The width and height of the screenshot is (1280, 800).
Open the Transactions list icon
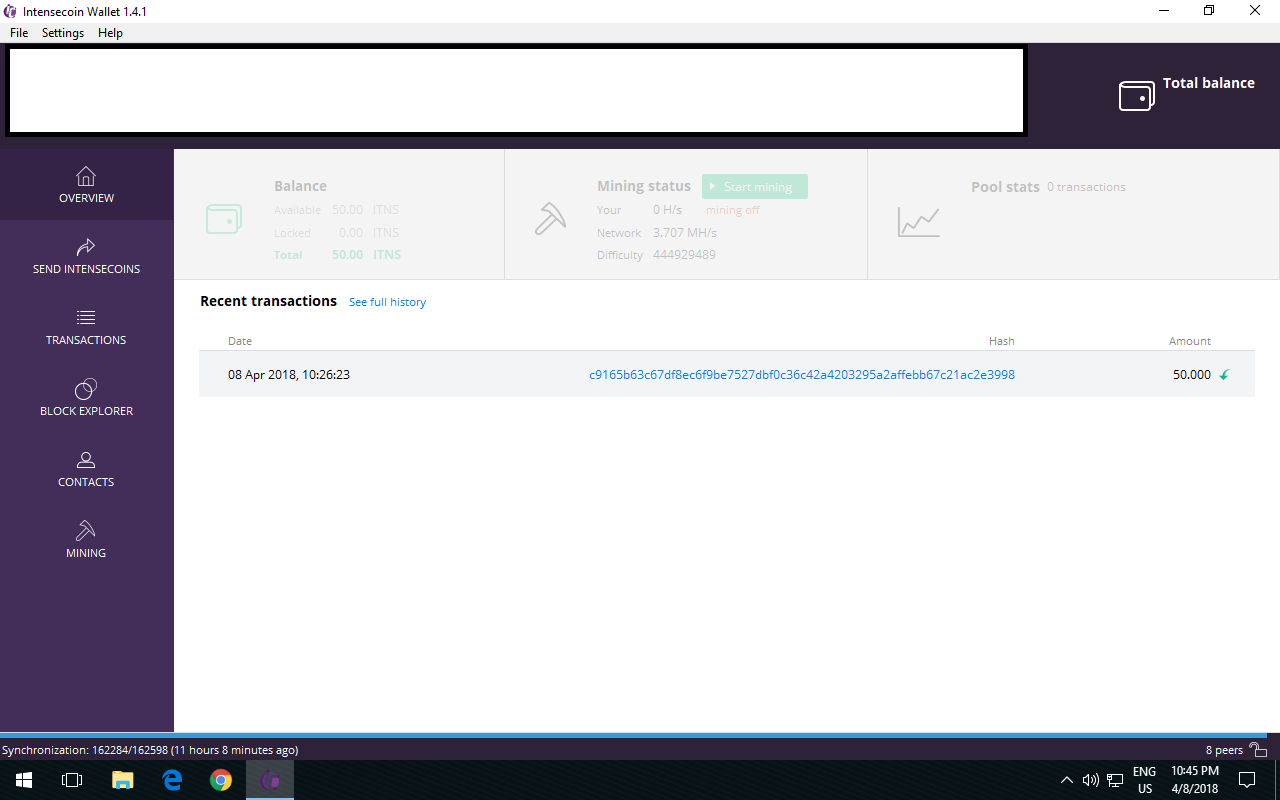pyautogui.click(x=86, y=318)
